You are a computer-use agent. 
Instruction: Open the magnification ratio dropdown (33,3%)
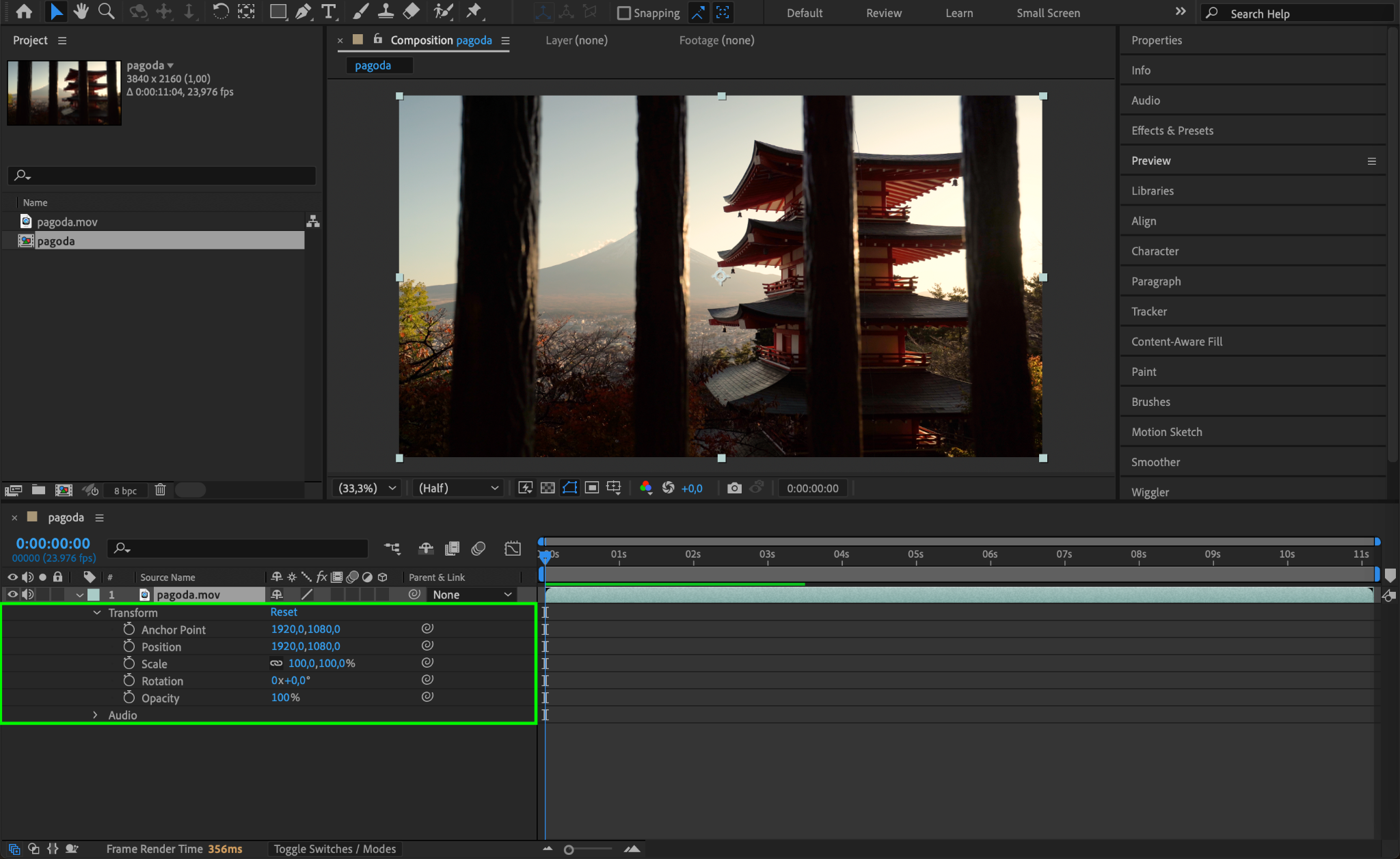pos(368,488)
